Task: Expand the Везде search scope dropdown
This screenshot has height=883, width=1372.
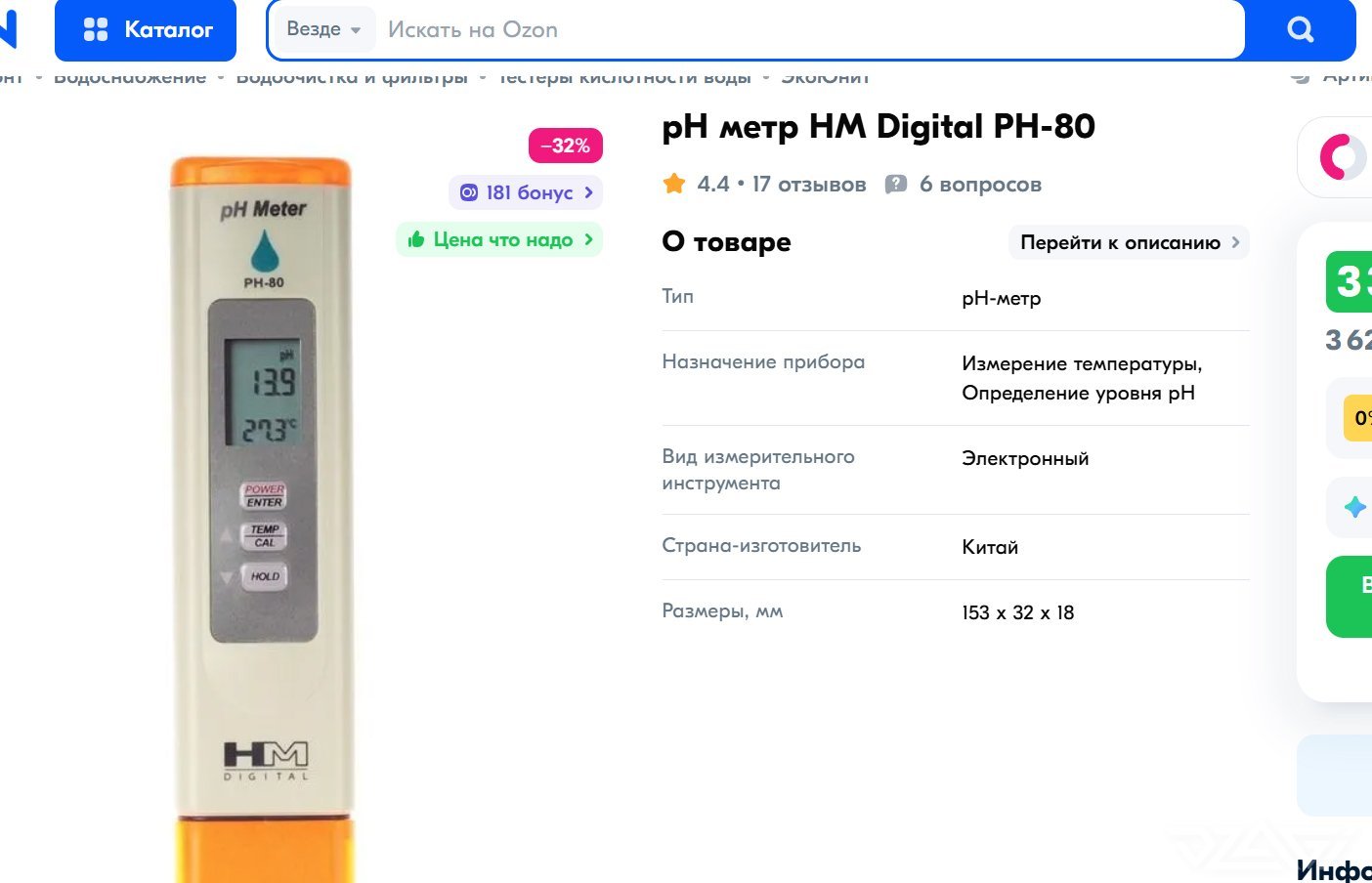Action: coord(323,29)
